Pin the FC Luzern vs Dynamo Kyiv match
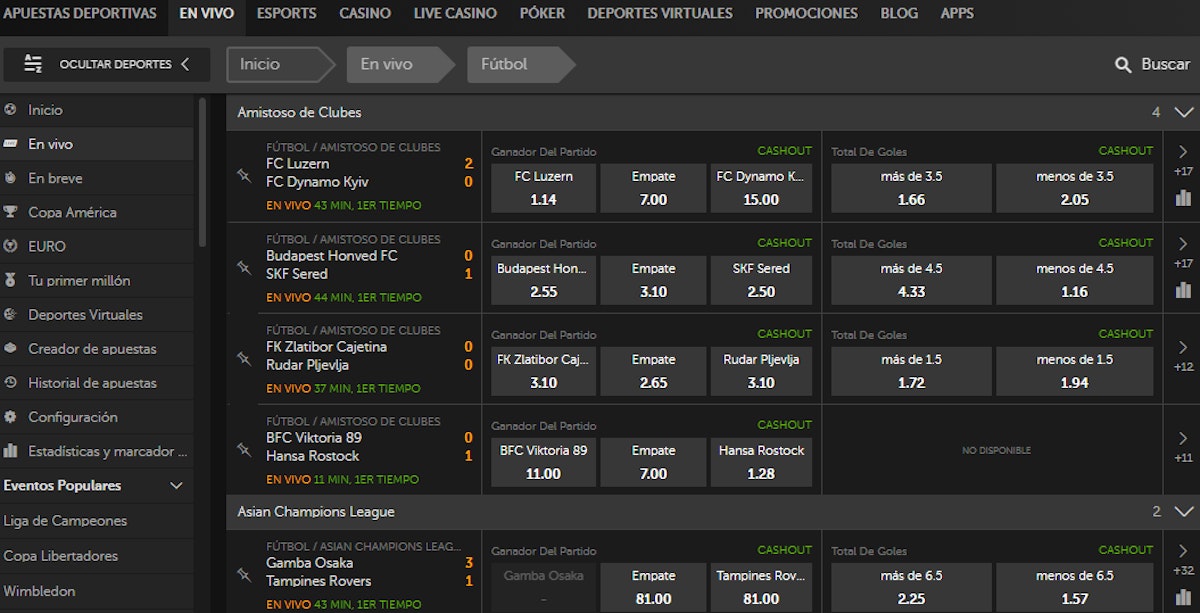Screen dimensions: 1200x613 pyautogui.click(x=243, y=175)
